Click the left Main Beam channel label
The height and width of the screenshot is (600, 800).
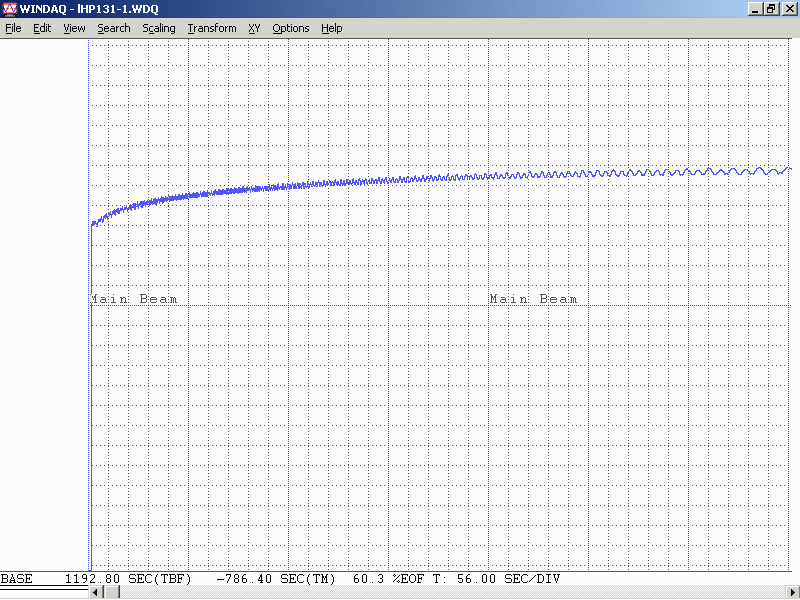pyautogui.click(x=134, y=299)
